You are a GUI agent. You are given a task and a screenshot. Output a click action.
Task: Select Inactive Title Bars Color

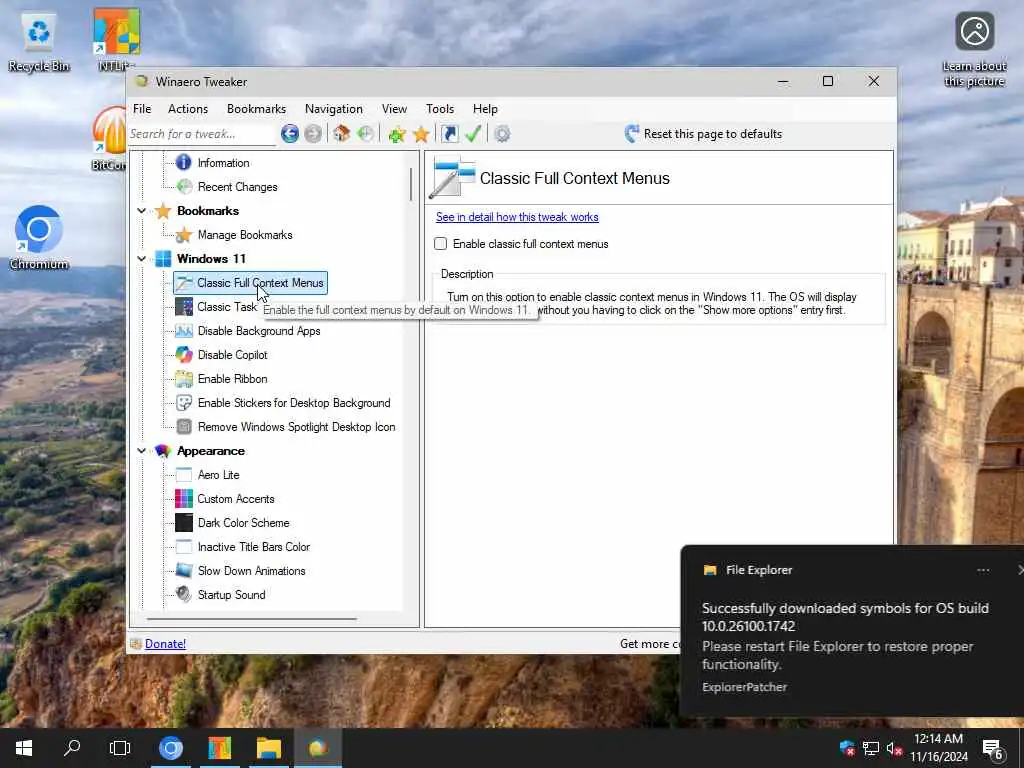pyautogui.click(x=253, y=547)
